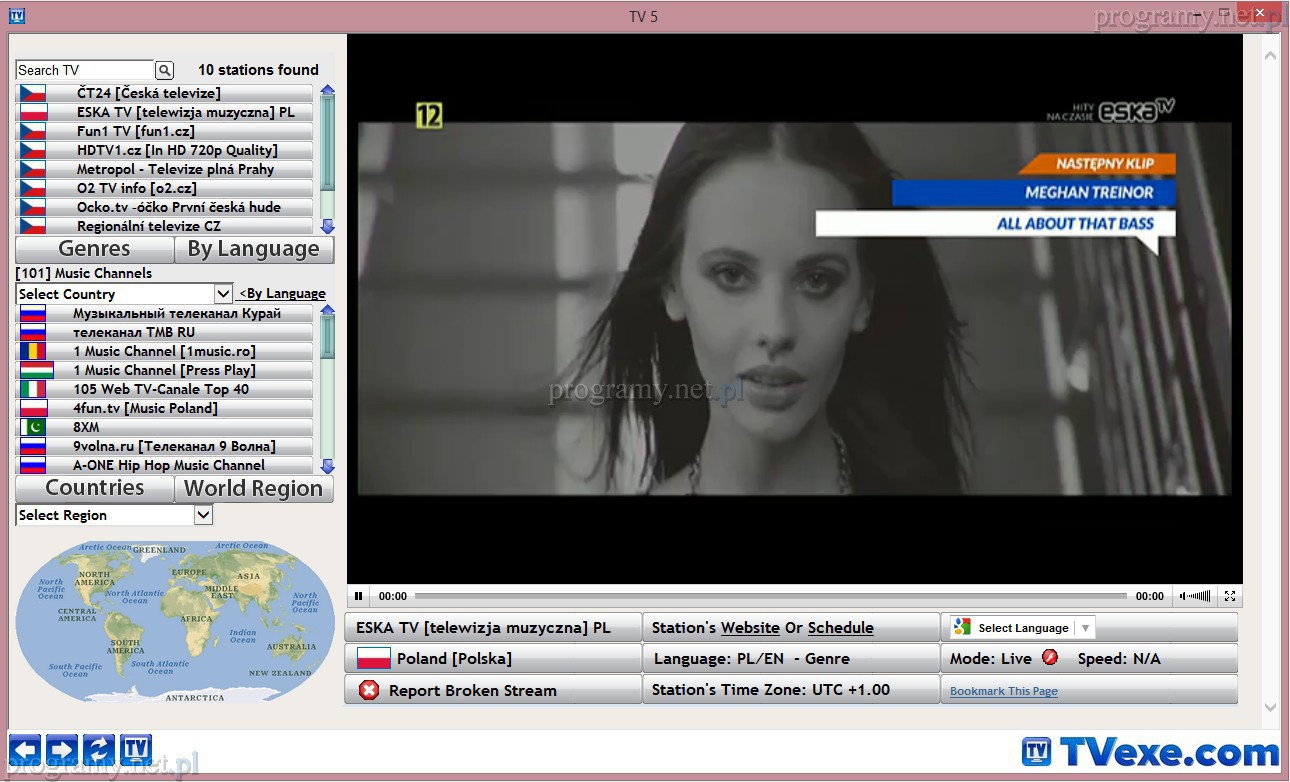This screenshot has height=782, width=1290.
Task: Click the refresh arrows icon
Action: point(99,749)
